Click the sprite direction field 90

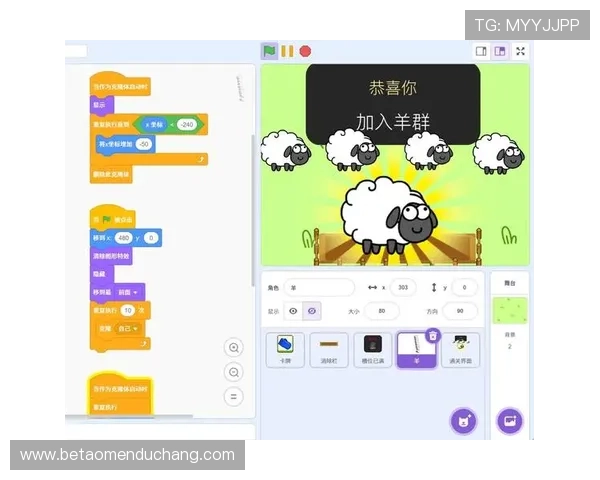[x=460, y=311]
